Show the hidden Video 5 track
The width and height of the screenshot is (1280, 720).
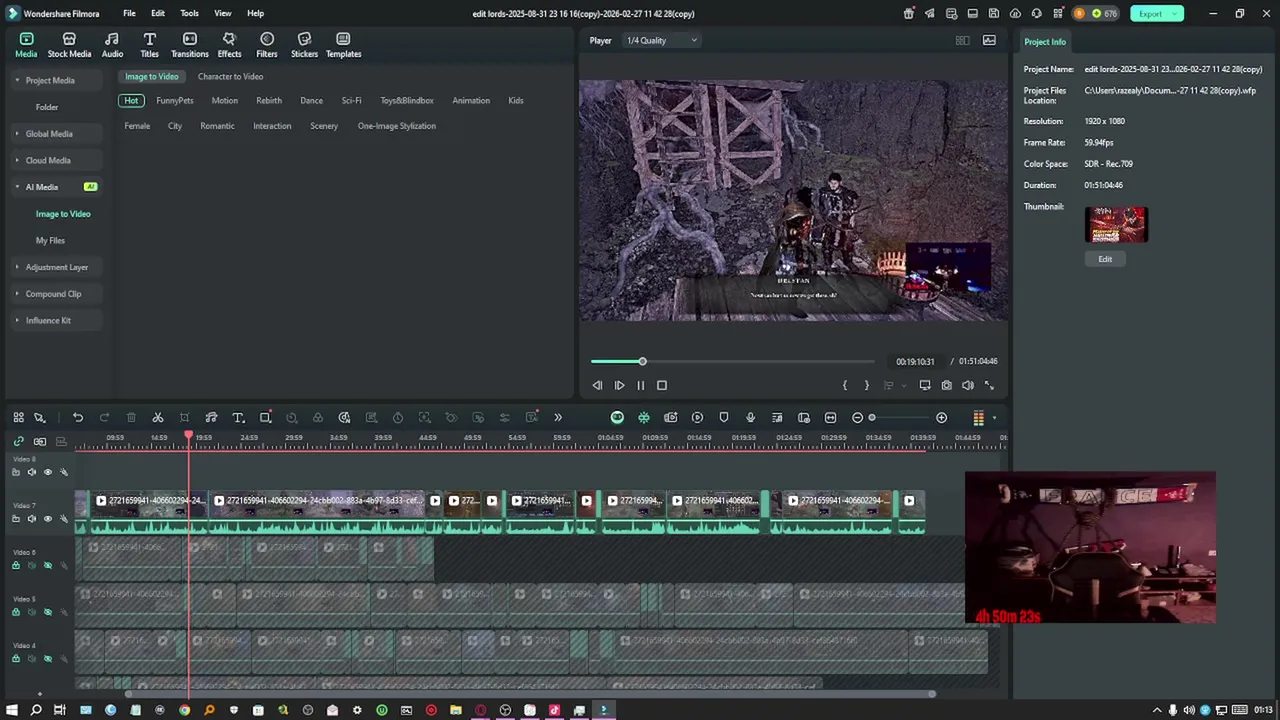click(x=47, y=612)
